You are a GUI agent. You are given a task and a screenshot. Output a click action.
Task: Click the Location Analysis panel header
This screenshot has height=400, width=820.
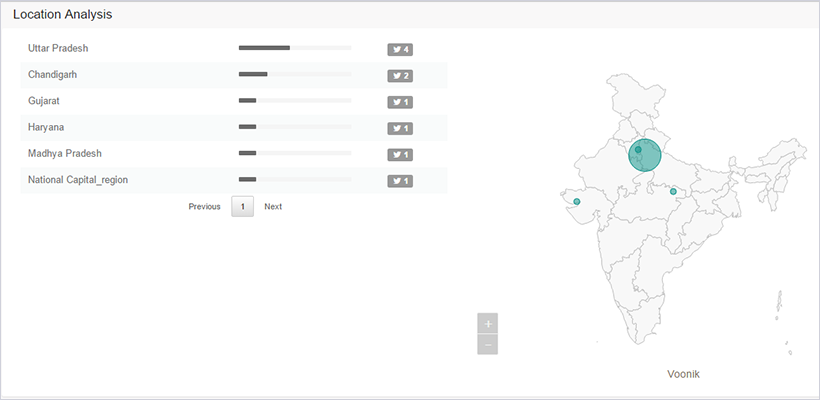[x=62, y=15]
